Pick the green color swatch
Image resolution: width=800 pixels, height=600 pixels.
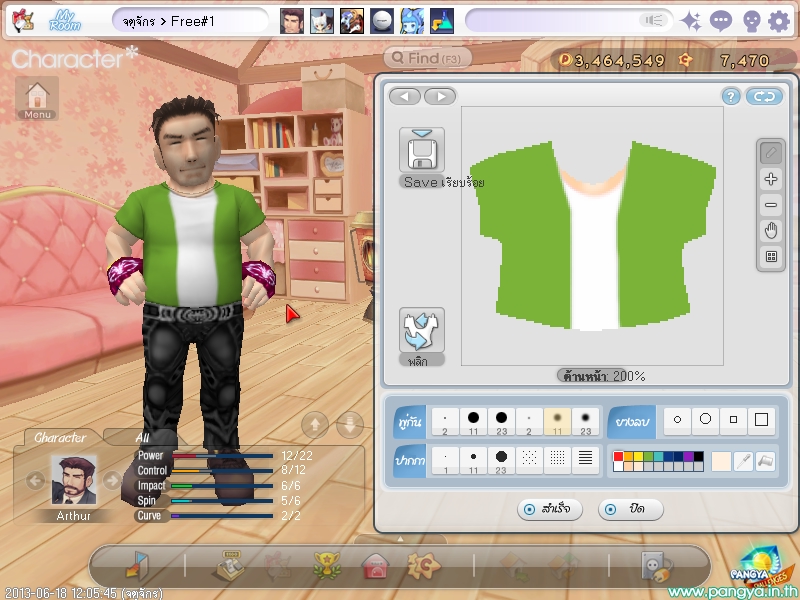(x=648, y=456)
